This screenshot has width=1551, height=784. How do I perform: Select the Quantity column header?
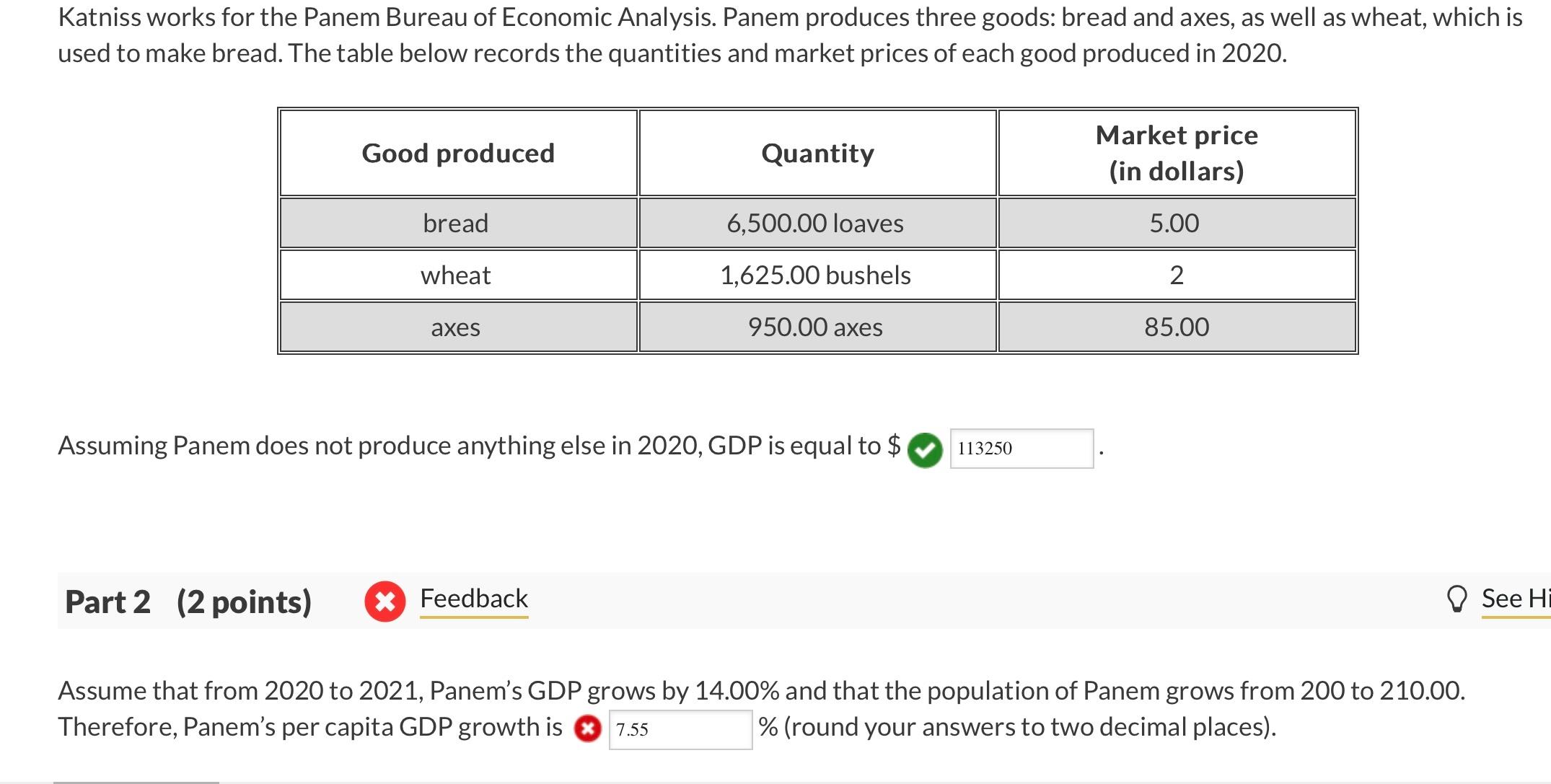coord(817,153)
